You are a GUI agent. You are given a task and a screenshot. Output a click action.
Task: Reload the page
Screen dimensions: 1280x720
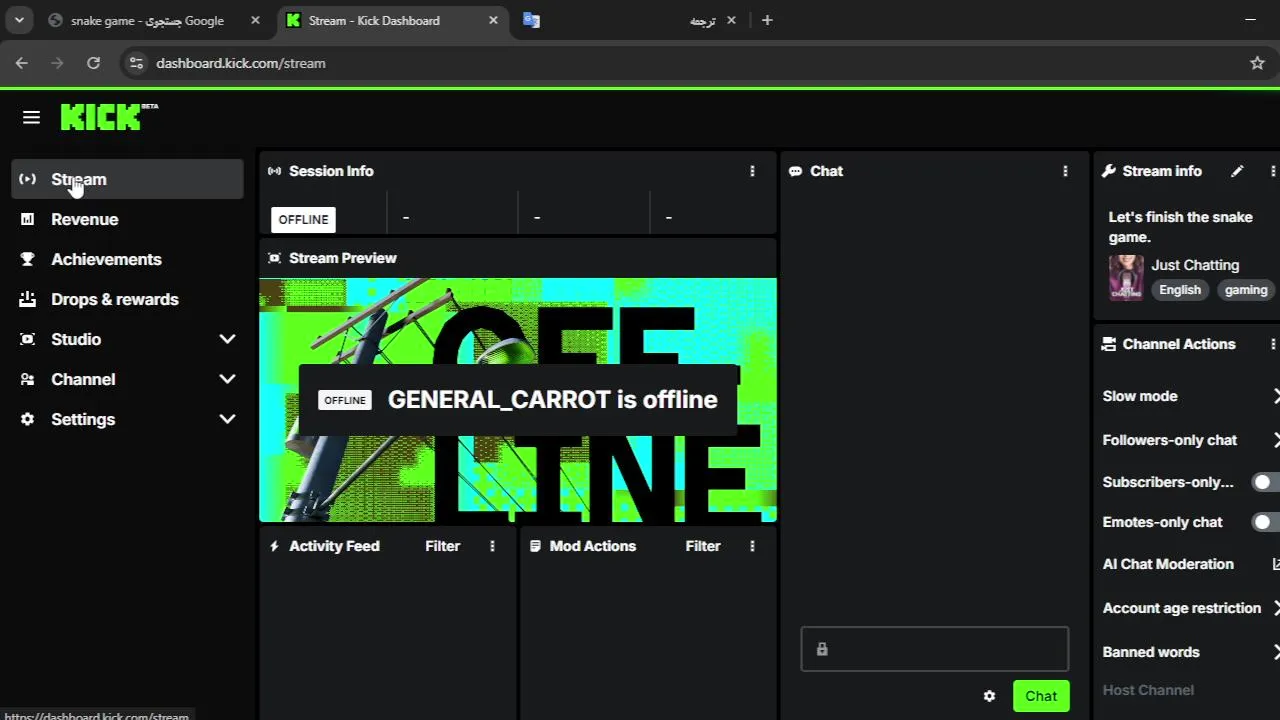pos(93,63)
